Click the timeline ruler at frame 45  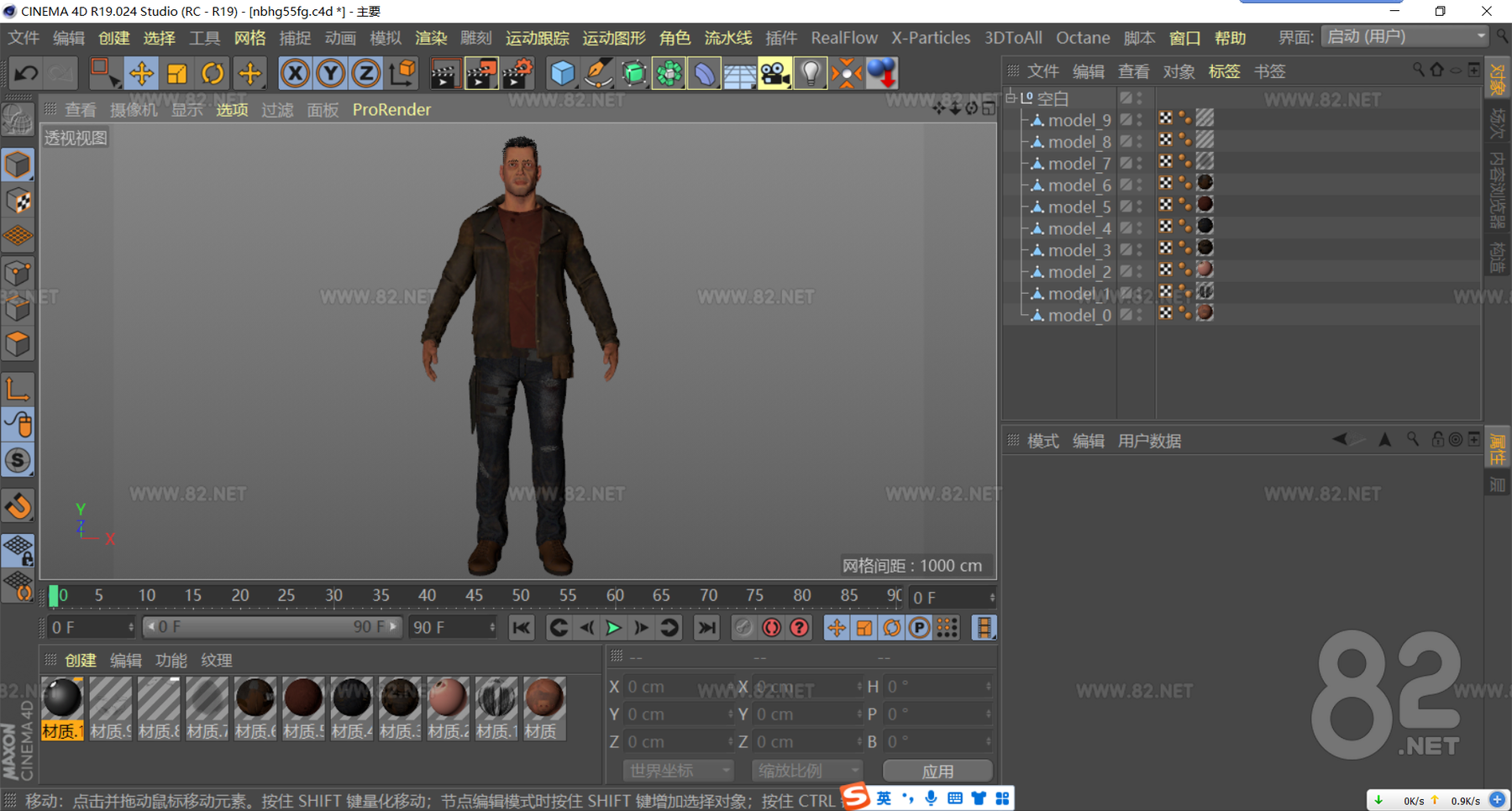pos(475,595)
